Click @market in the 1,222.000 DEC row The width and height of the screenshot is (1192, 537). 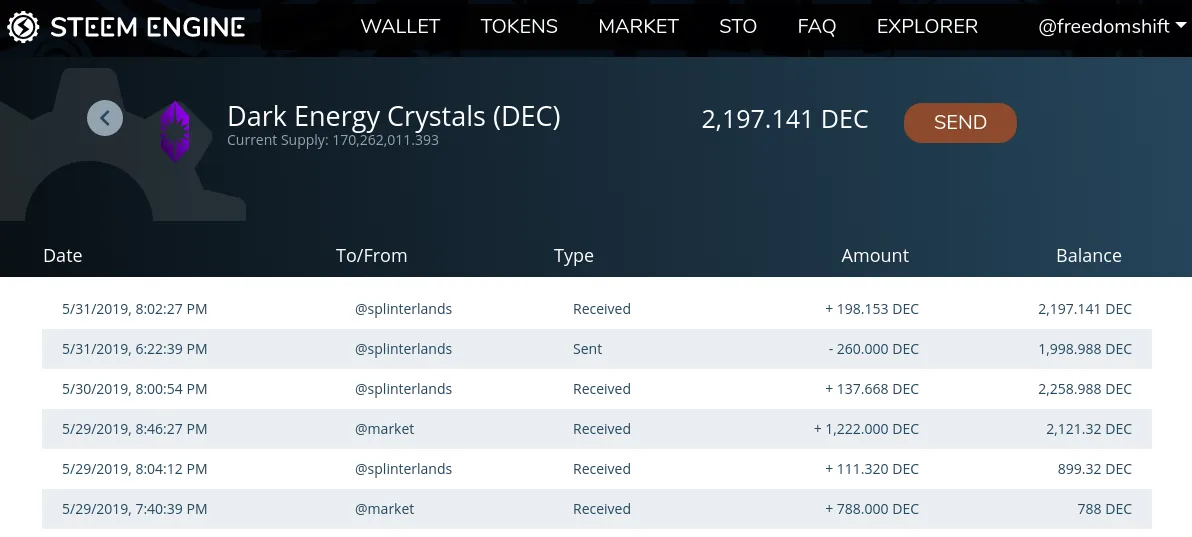pos(384,429)
